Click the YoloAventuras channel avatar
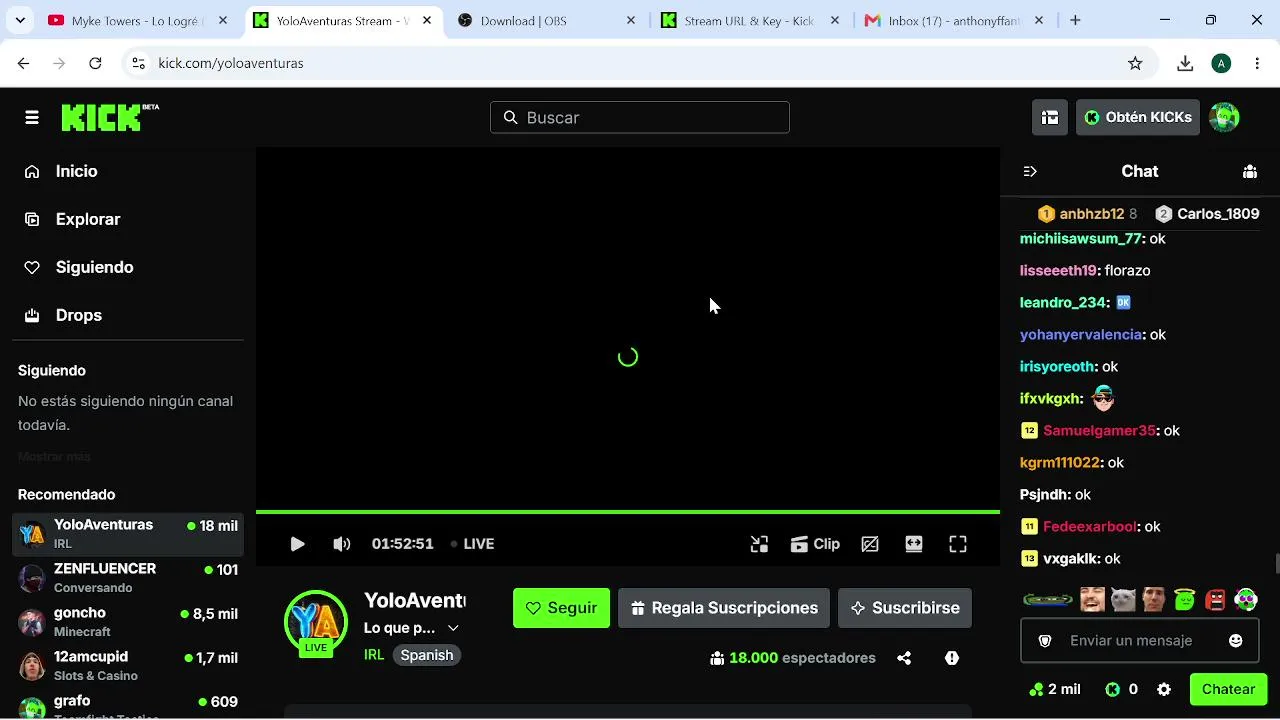This screenshot has height=720, width=1280. [x=316, y=622]
